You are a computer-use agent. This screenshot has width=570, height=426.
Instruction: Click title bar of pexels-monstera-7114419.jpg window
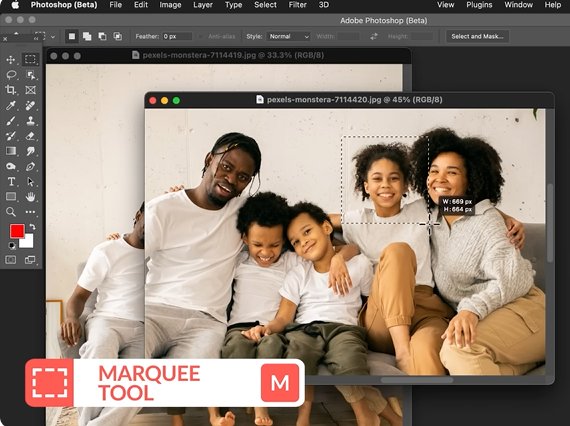tap(228, 56)
